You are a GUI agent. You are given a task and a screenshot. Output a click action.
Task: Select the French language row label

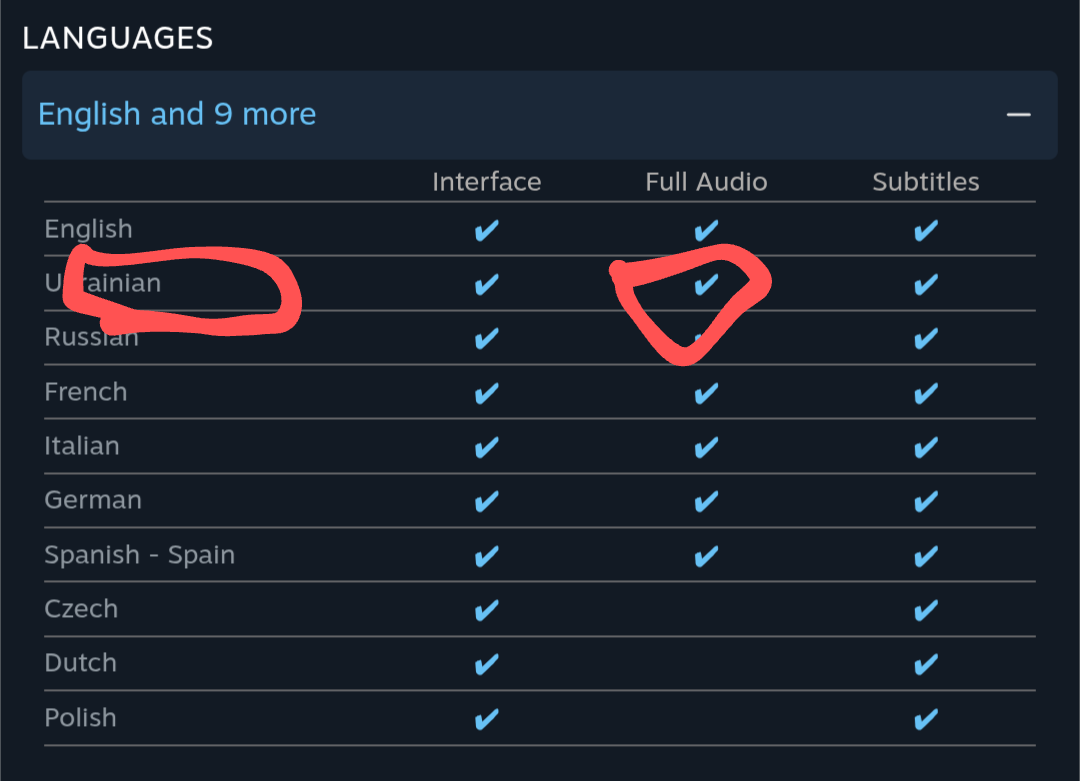tap(86, 392)
